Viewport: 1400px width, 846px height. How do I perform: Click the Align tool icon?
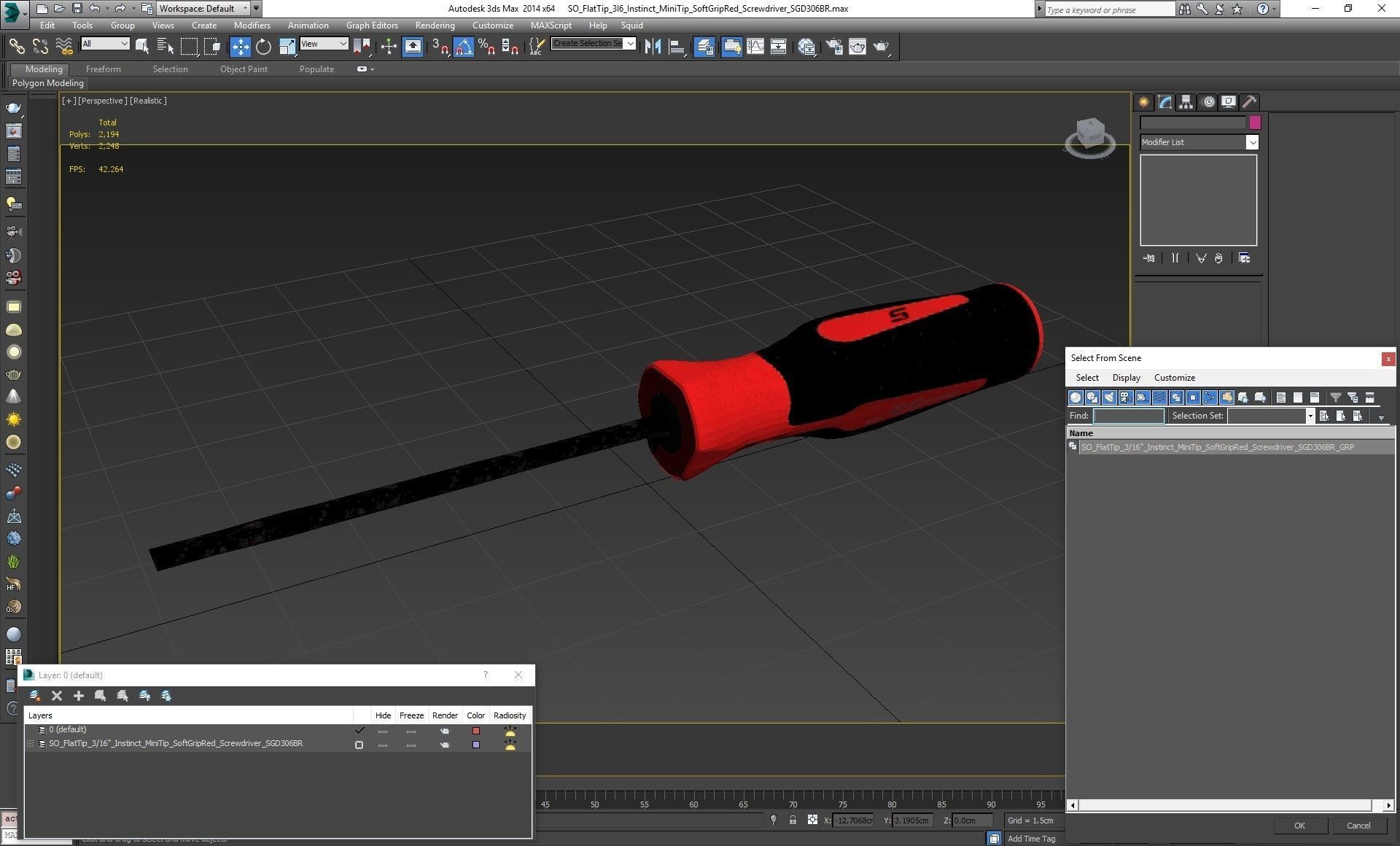677,47
